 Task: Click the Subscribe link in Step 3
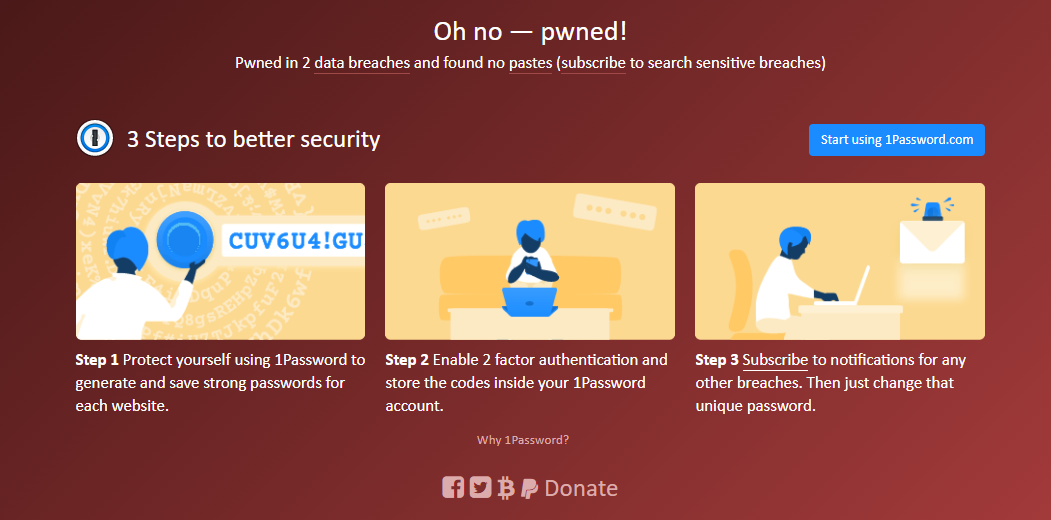point(775,360)
